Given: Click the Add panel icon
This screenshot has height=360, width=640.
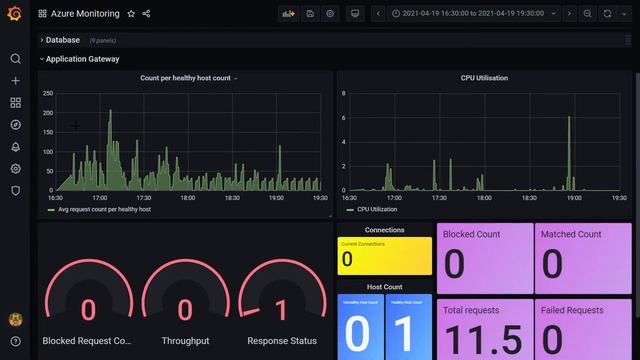Looking at the screenshot, I should 289,13.
